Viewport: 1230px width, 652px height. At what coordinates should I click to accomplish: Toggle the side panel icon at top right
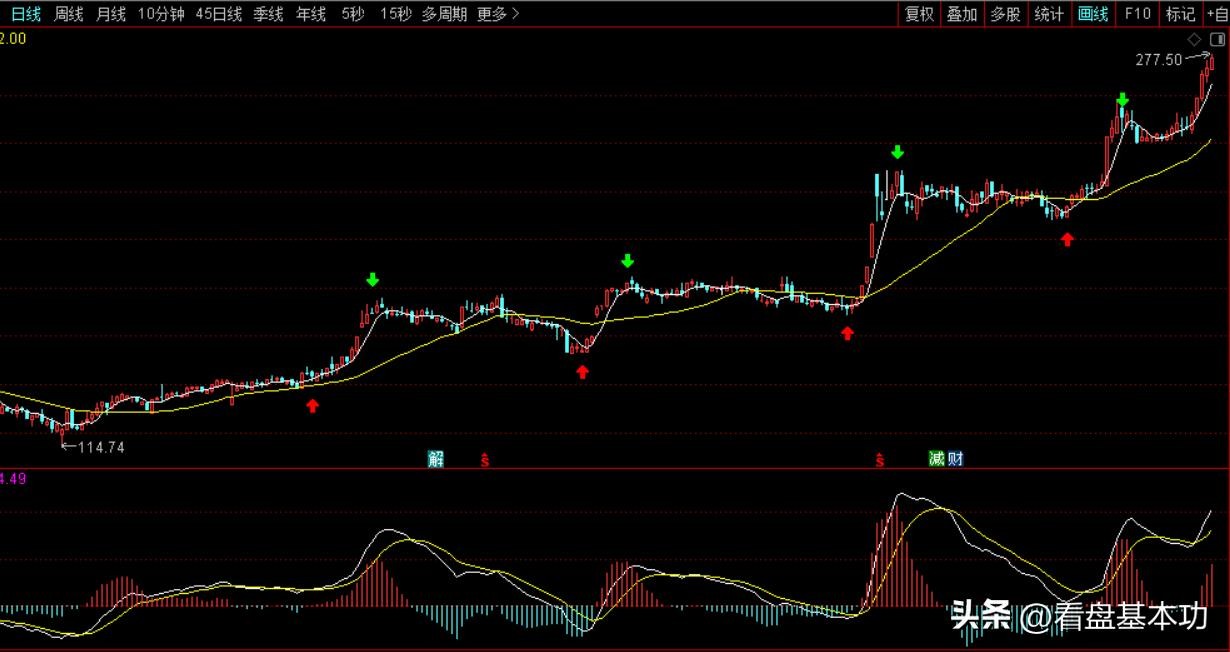click(1215, 39)
